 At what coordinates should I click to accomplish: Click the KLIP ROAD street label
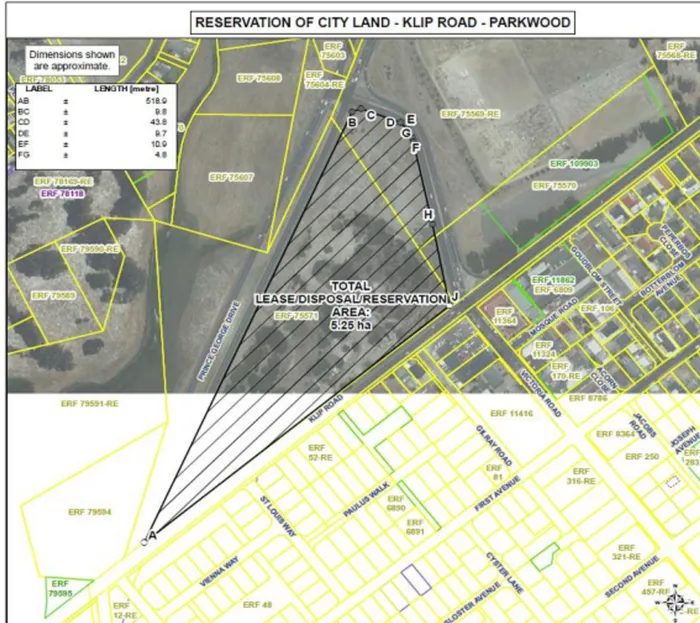pos(326,408)
